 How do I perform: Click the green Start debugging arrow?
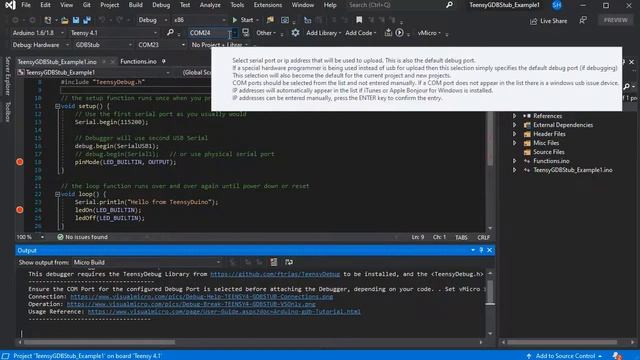[x=235, y=20]
